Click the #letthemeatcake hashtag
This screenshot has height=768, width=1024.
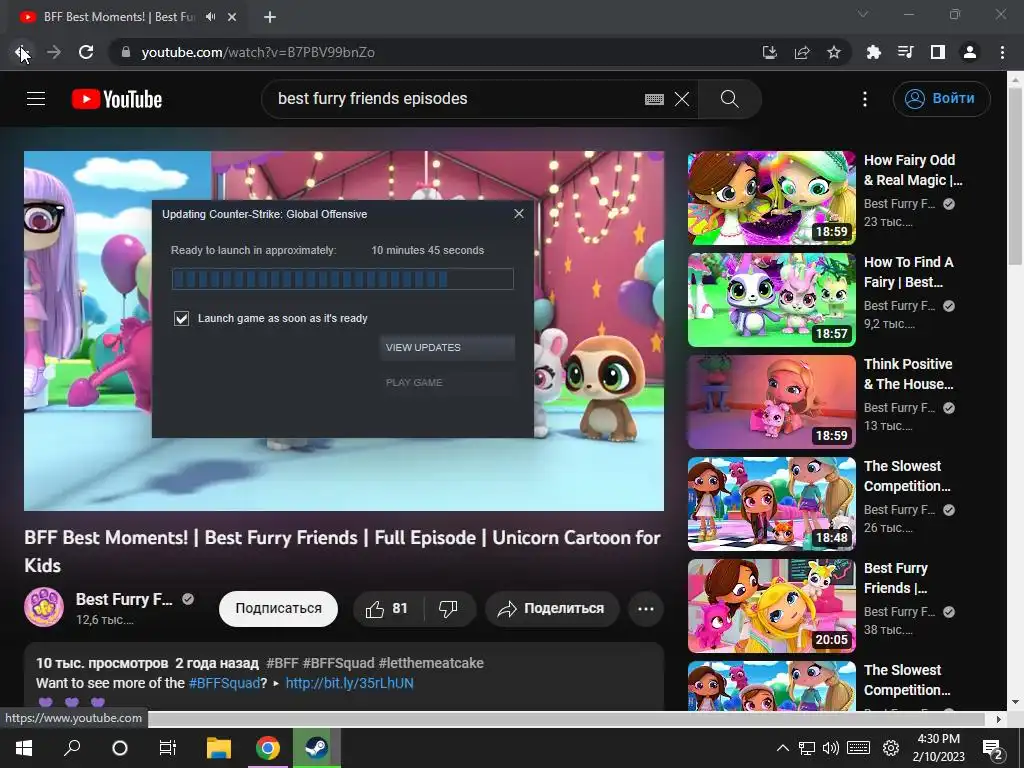[x=431, y=663]
